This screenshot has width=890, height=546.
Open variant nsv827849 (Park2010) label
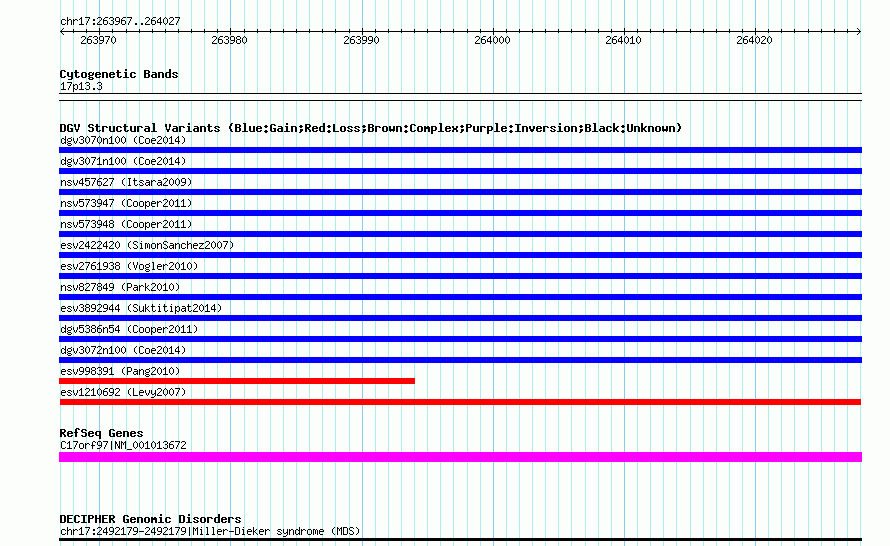pyautogui.click(x=120, y=287)
